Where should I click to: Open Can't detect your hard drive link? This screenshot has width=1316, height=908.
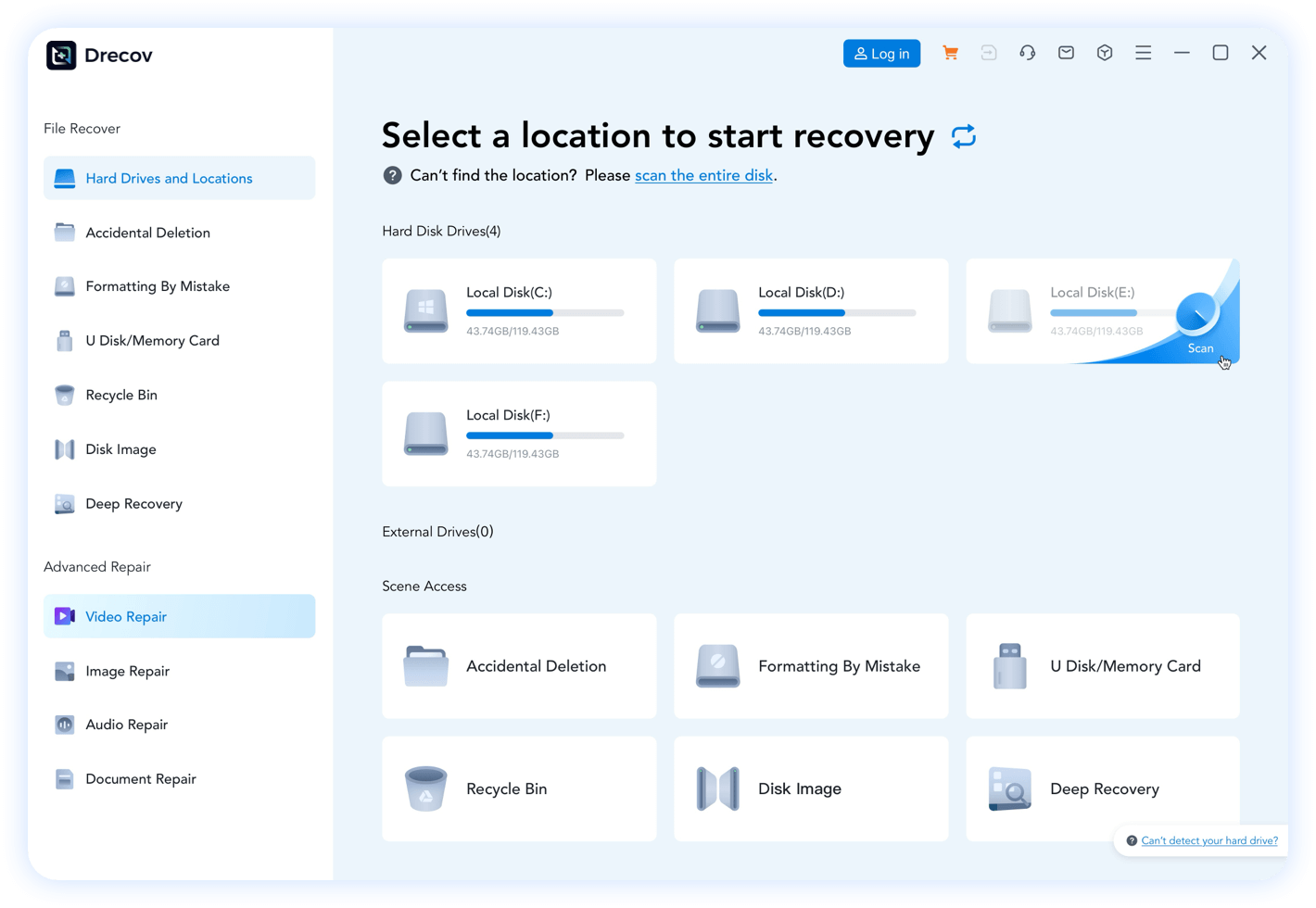[x=1208, y=840]
